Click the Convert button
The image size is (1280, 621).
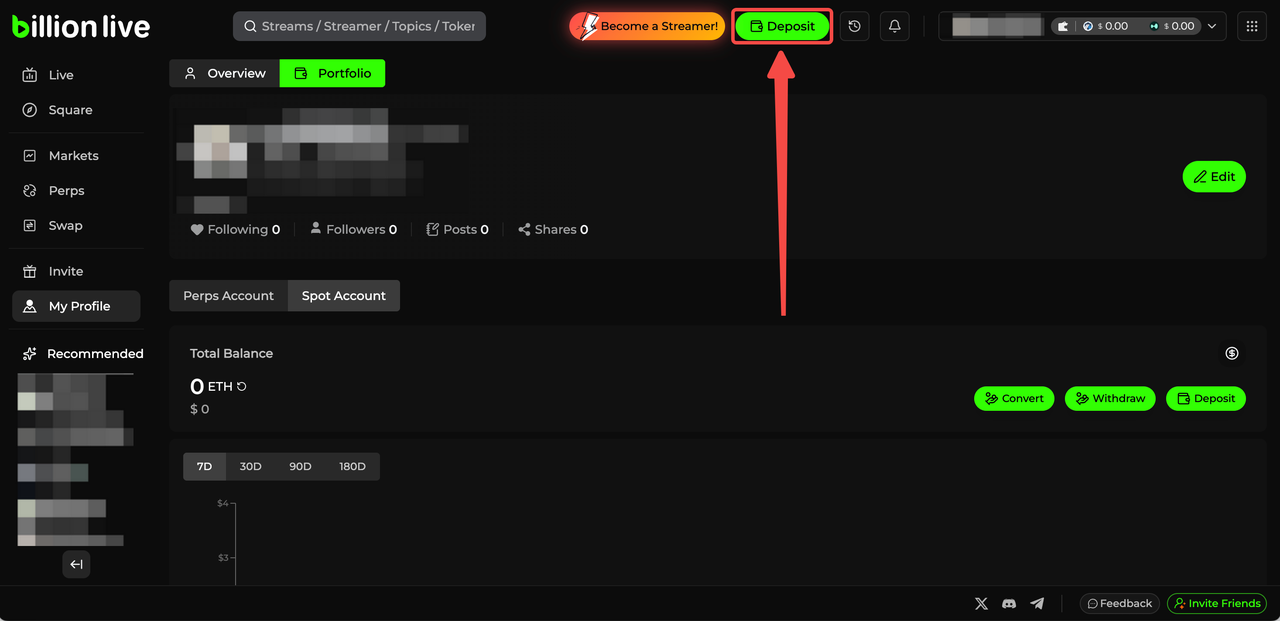[x=1013, y=398]
